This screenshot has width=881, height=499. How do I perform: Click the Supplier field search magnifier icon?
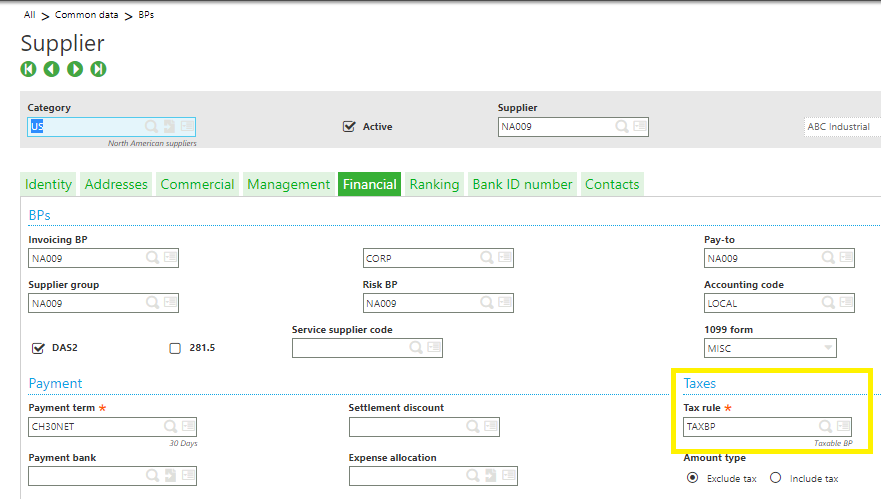(622, 127)
